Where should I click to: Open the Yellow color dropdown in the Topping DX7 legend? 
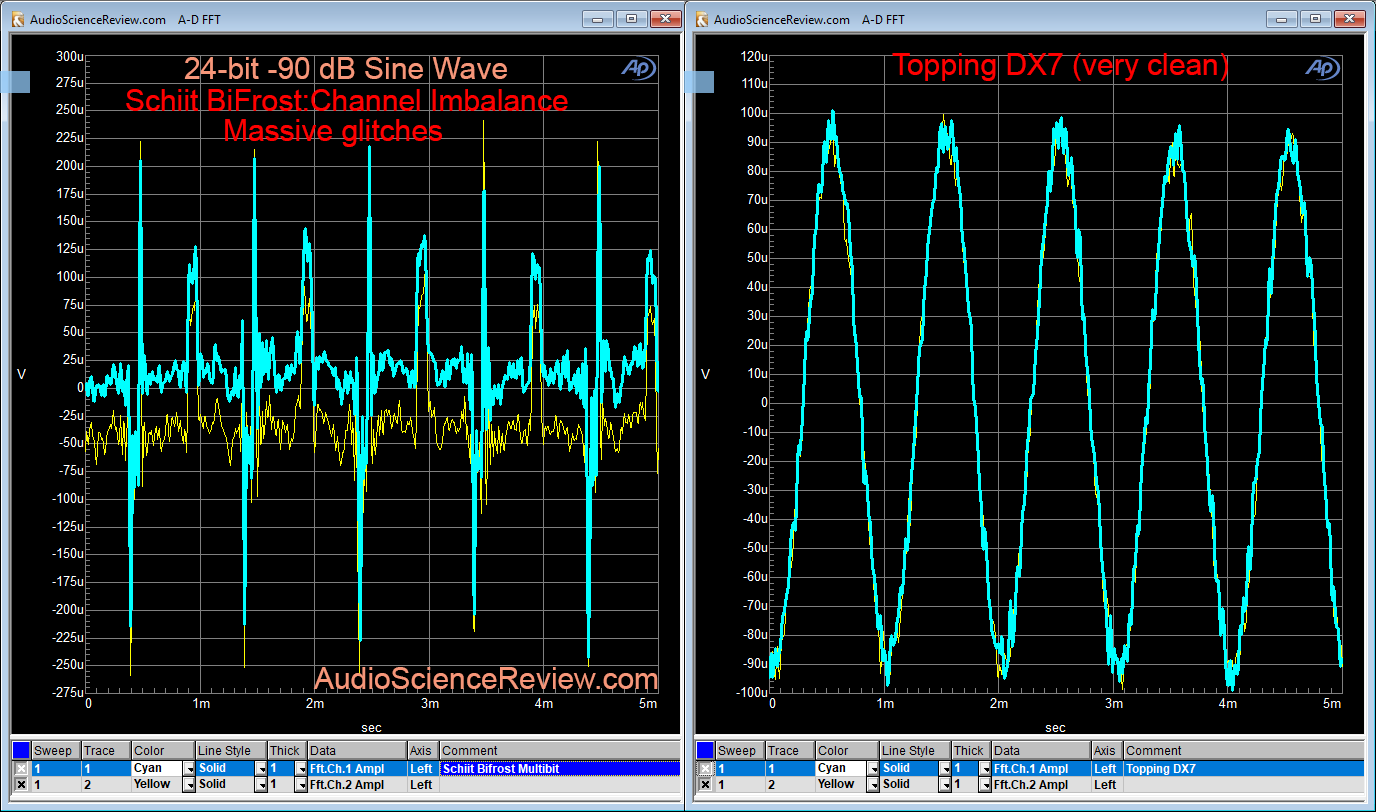[x=871, y=784]
